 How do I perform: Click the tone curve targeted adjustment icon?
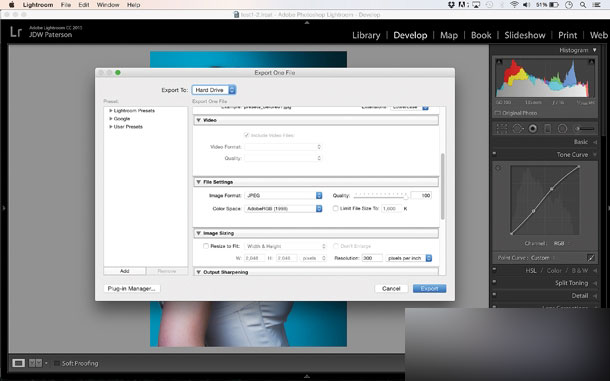[x=498, y=168]
